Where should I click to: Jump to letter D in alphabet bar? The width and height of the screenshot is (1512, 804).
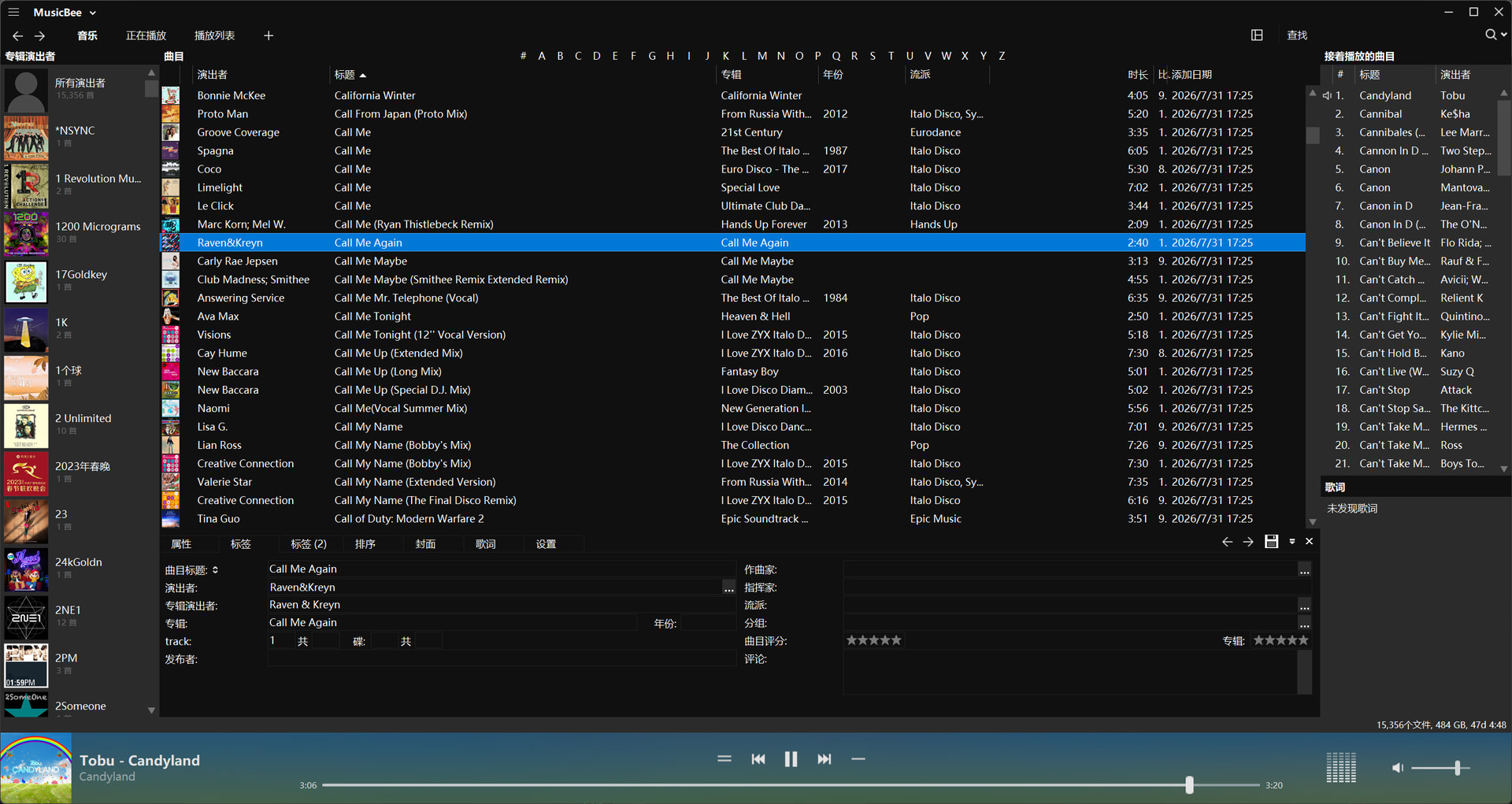coord(596,56)
